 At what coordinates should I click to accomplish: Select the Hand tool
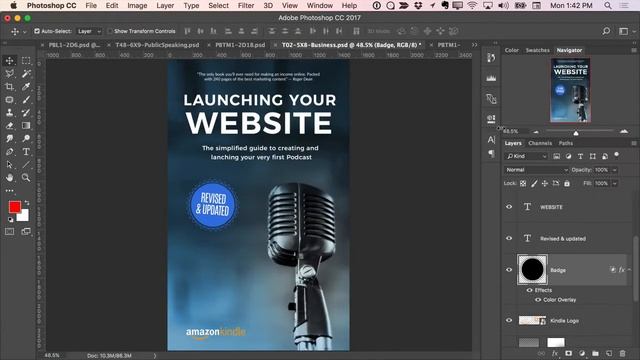tap(9, 178)
